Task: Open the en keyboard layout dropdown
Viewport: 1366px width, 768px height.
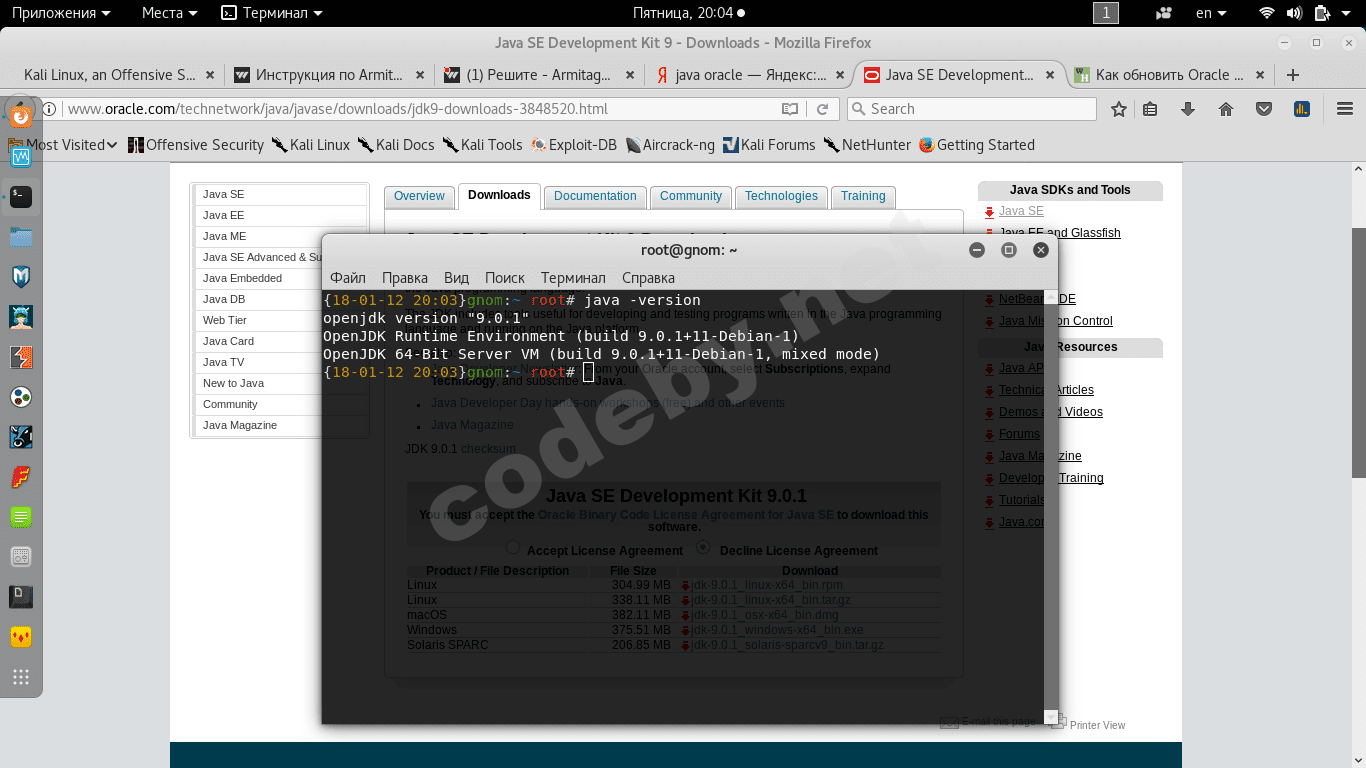Action: point(1211,13)
